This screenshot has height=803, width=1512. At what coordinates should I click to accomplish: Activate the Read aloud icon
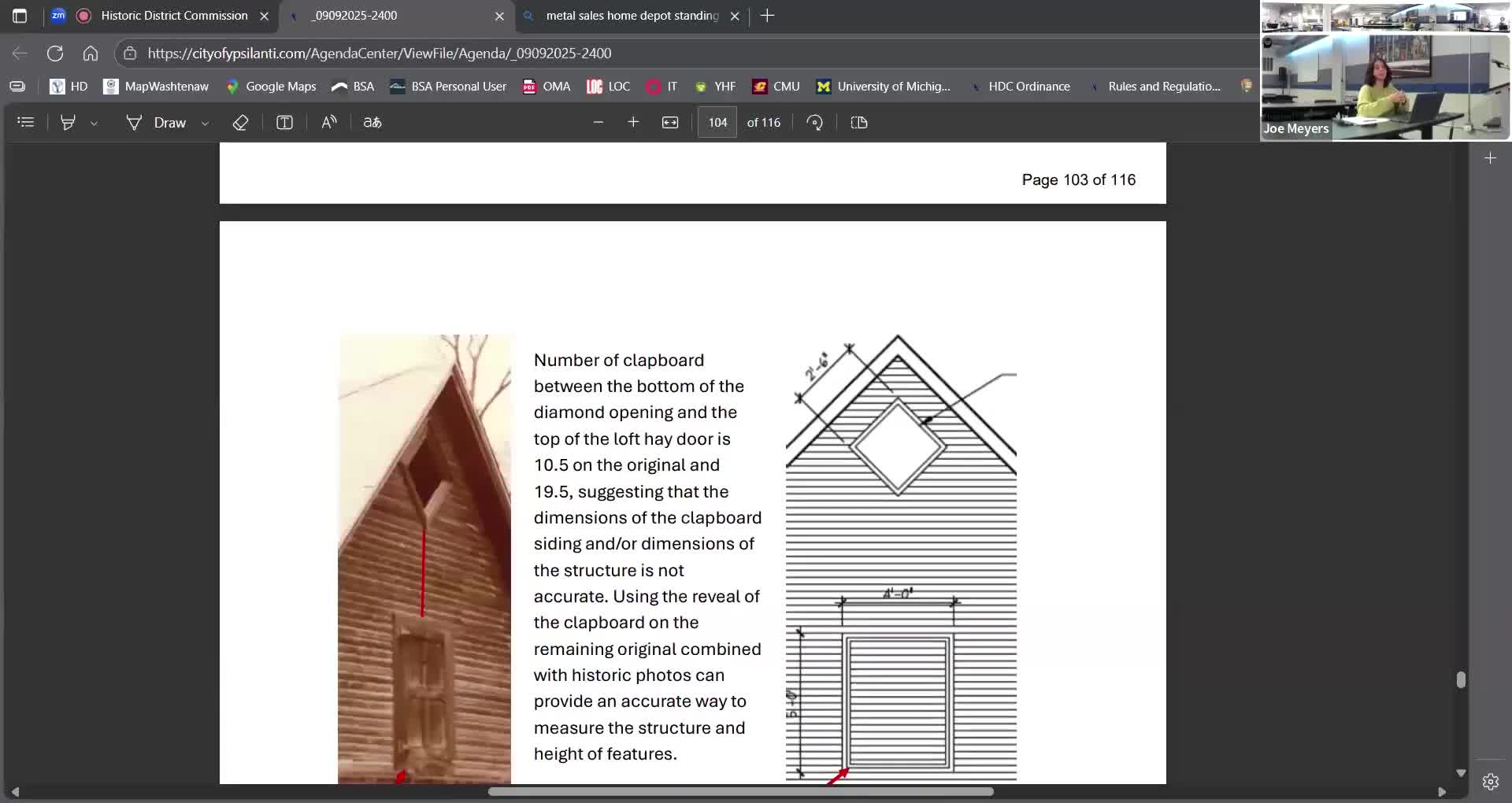coord(329,122)
